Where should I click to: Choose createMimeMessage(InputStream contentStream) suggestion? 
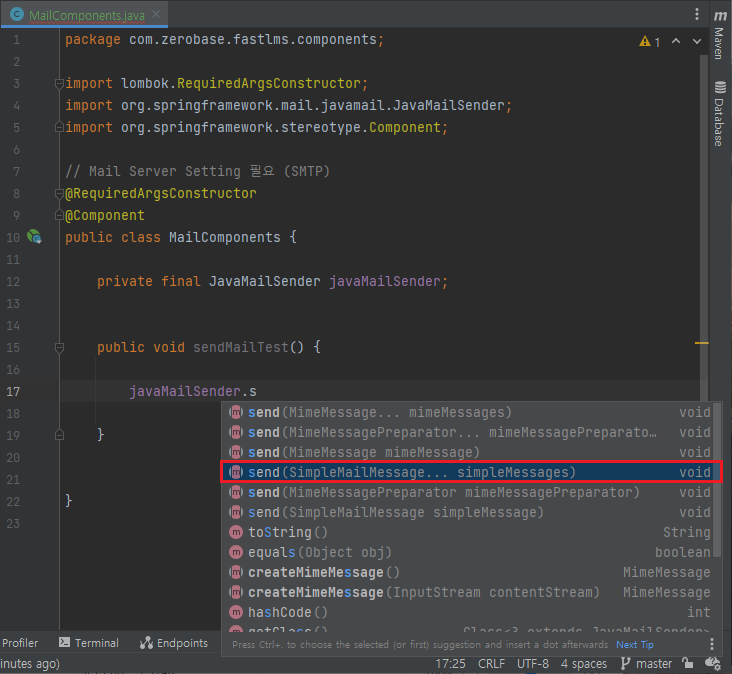469,592
